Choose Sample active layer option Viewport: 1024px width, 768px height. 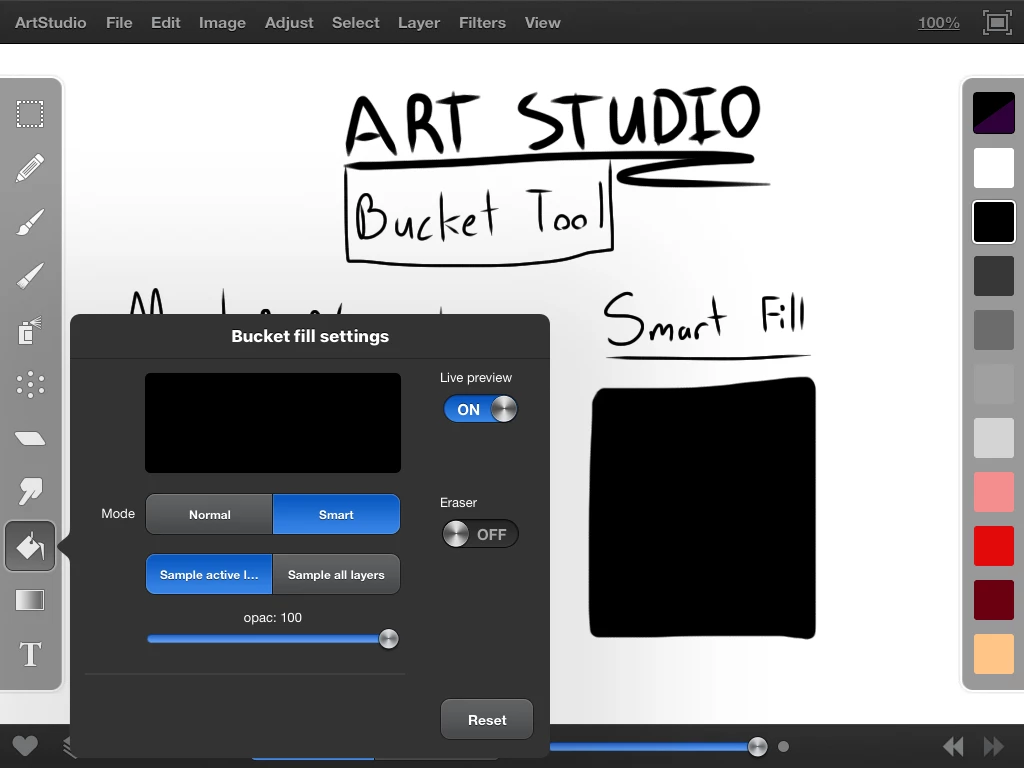[x=209, y=575]
